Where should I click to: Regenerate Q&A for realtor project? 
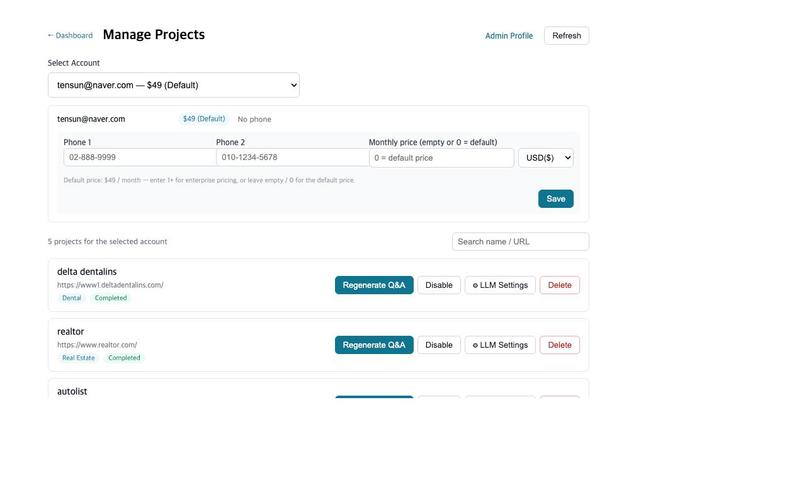[x=374, y=345]
